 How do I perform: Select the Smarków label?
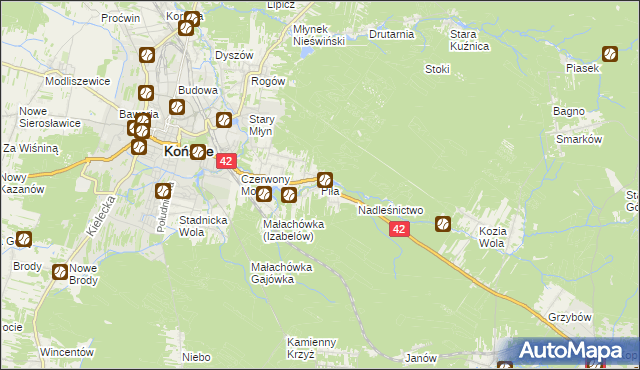(x=579, y=139)
